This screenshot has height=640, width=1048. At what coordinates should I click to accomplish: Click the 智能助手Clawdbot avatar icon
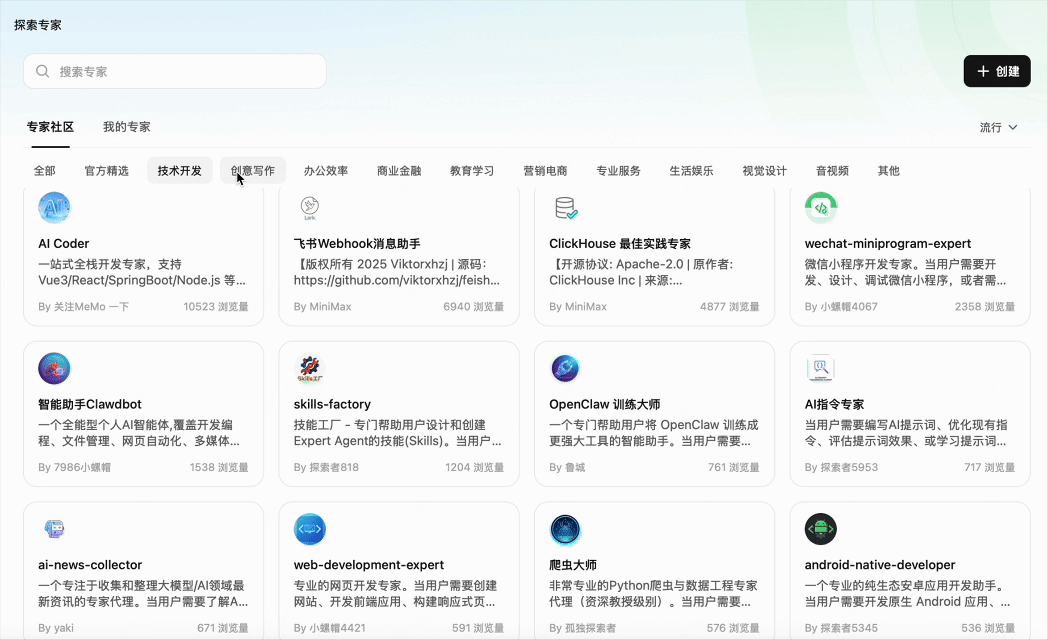[54, 369]
